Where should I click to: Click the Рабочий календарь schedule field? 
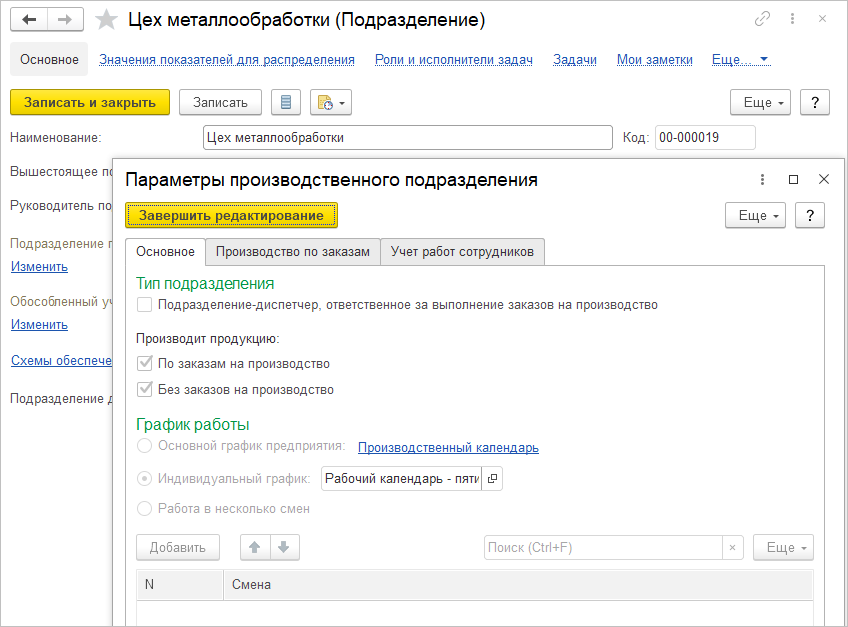(x=402, y=479)
